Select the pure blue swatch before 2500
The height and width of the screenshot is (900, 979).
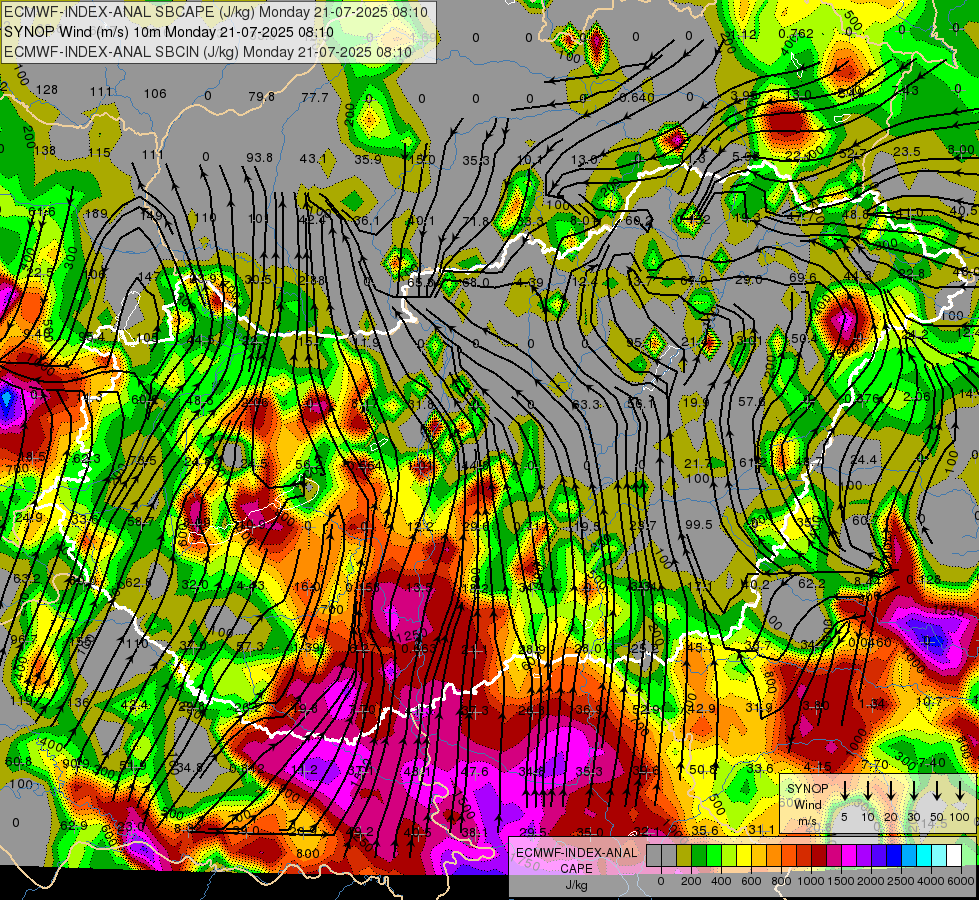pos(895,856)
